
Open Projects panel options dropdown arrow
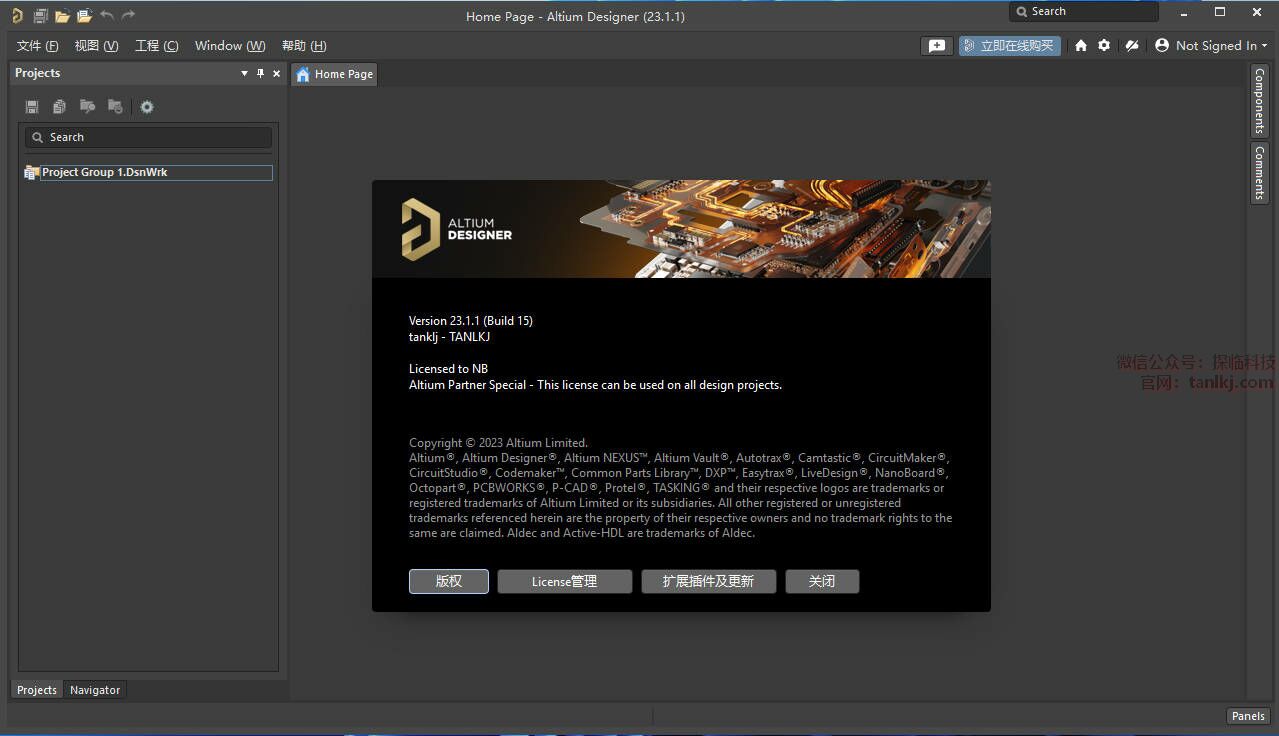coord(245,73)
